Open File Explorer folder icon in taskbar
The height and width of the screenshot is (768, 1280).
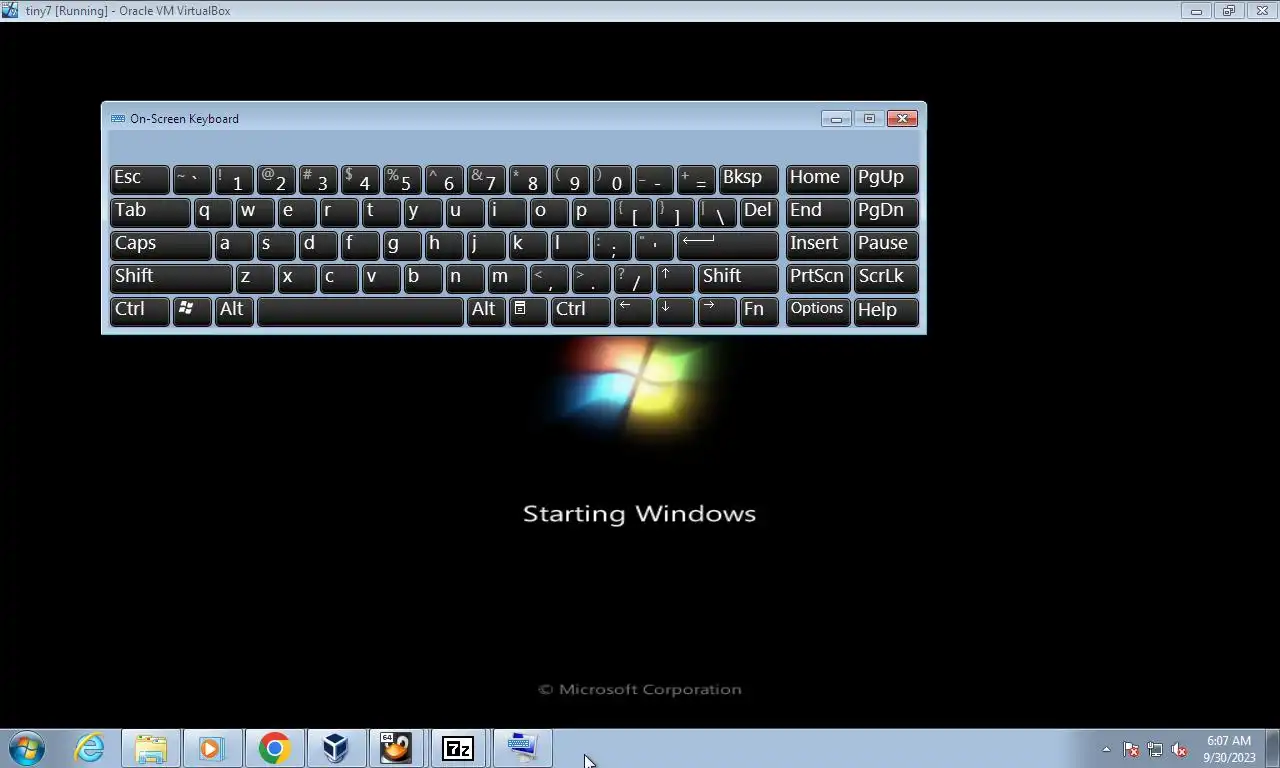(151, 748)
